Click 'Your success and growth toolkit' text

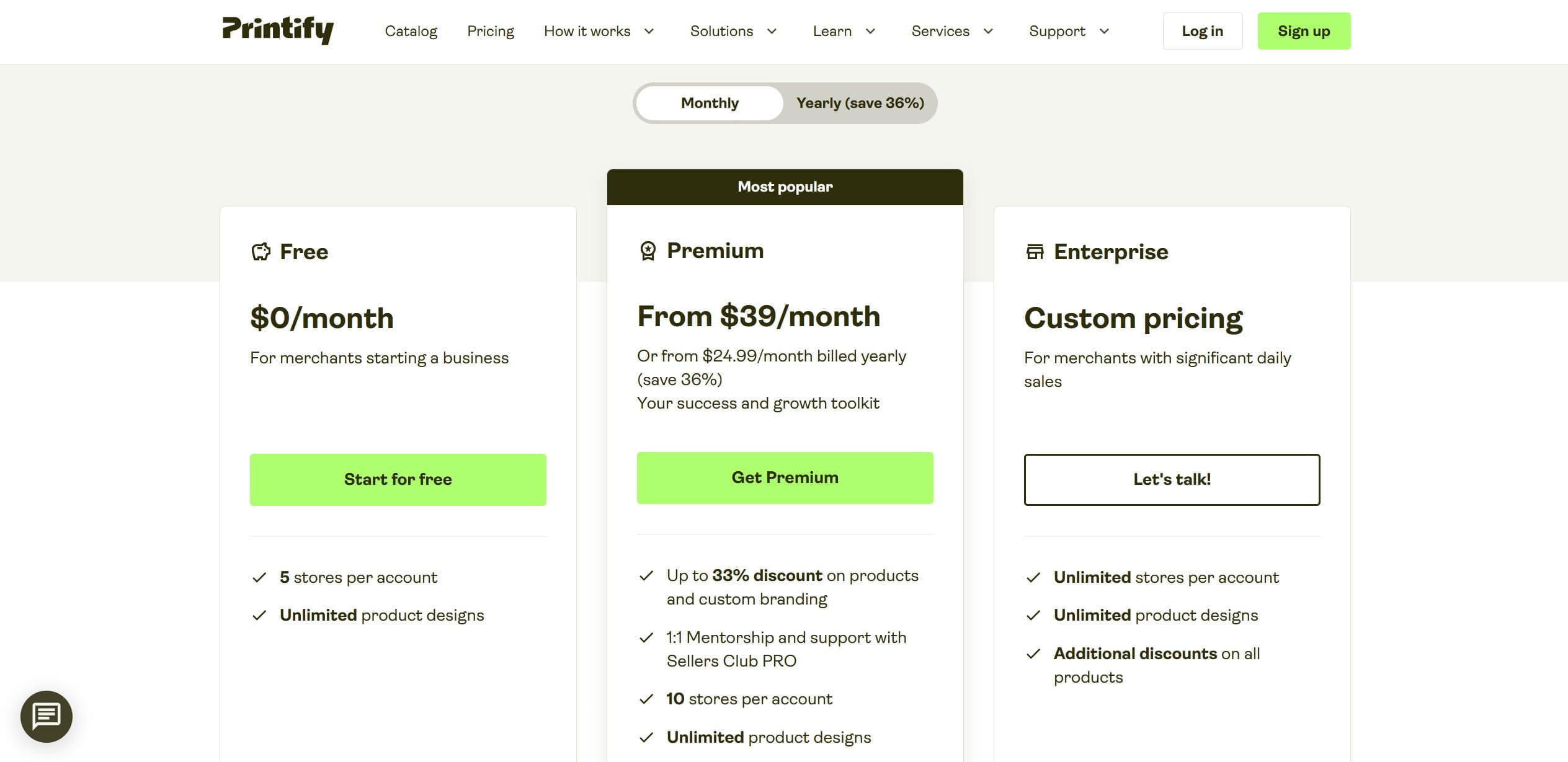coord(758,404)
